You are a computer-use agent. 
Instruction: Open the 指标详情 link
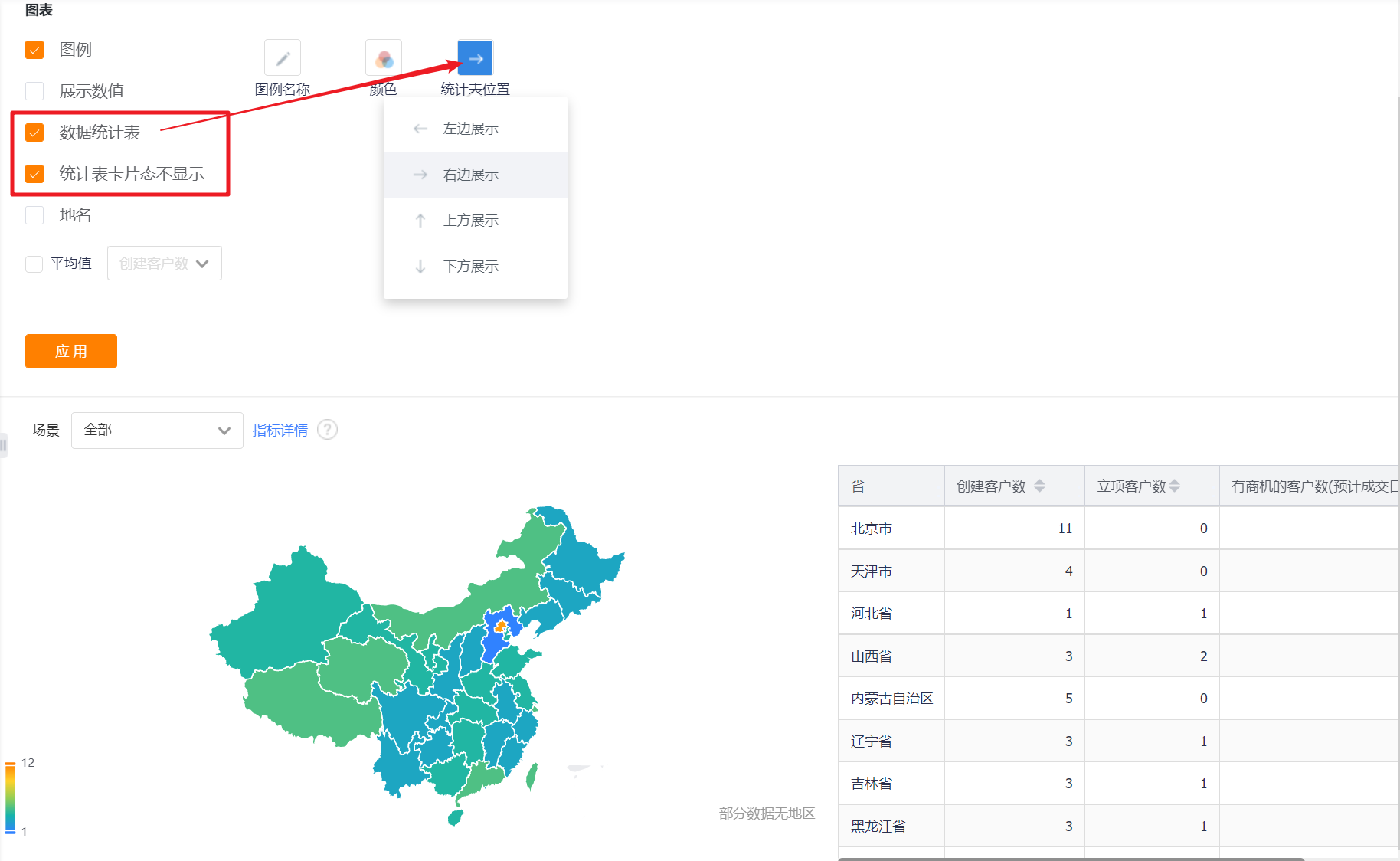tap(280, 430)
